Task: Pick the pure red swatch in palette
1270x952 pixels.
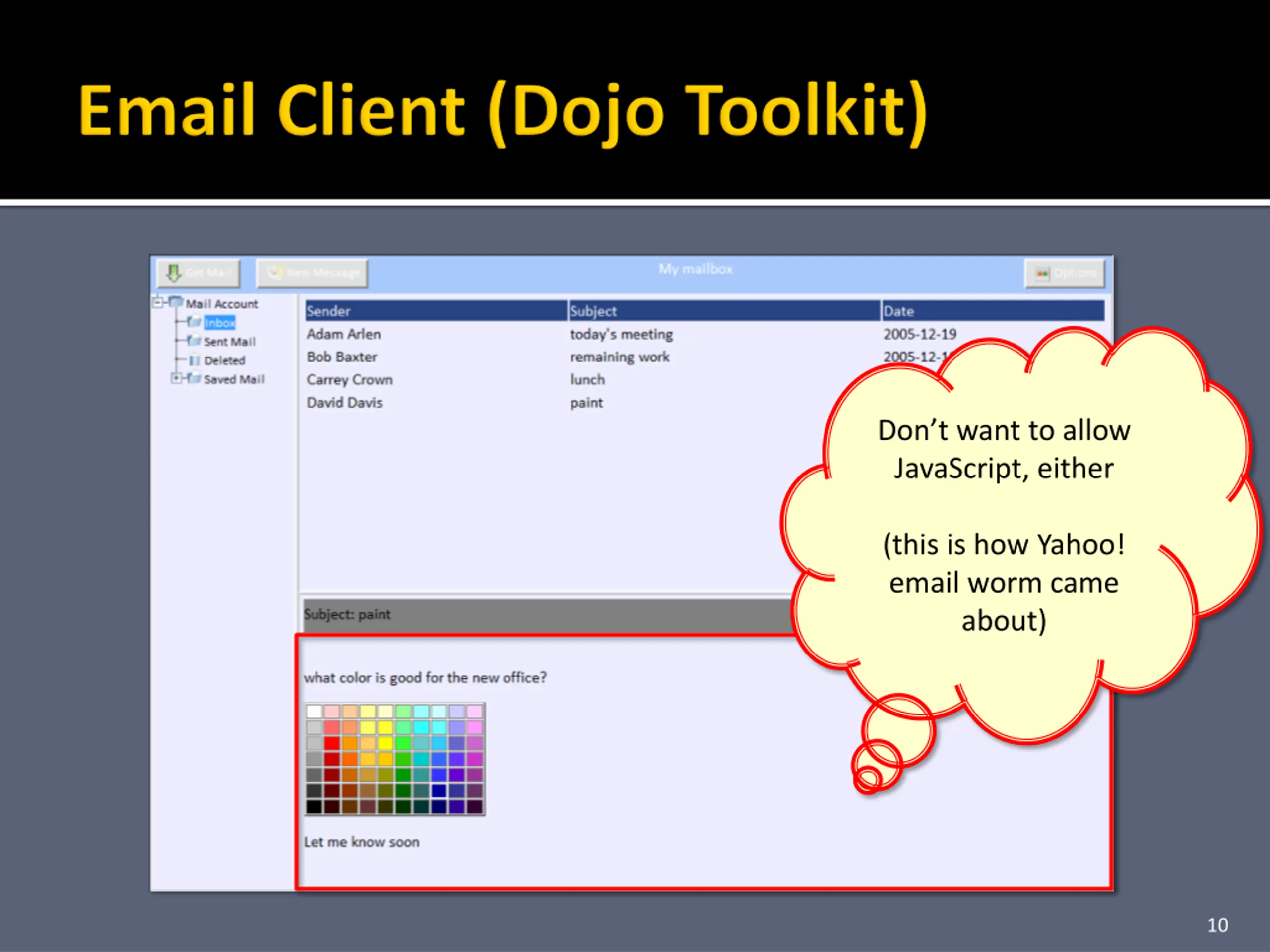Action: tap(332, 744)
